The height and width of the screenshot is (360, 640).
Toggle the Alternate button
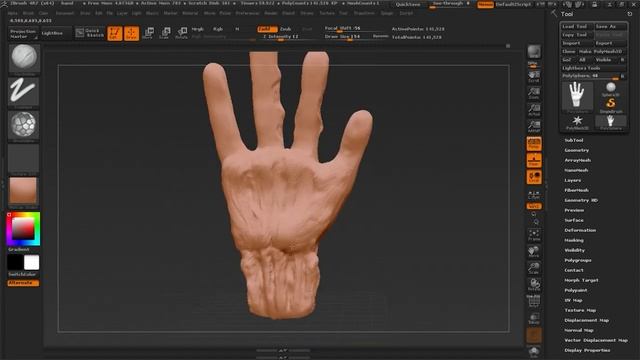click(x=23, y=283)
